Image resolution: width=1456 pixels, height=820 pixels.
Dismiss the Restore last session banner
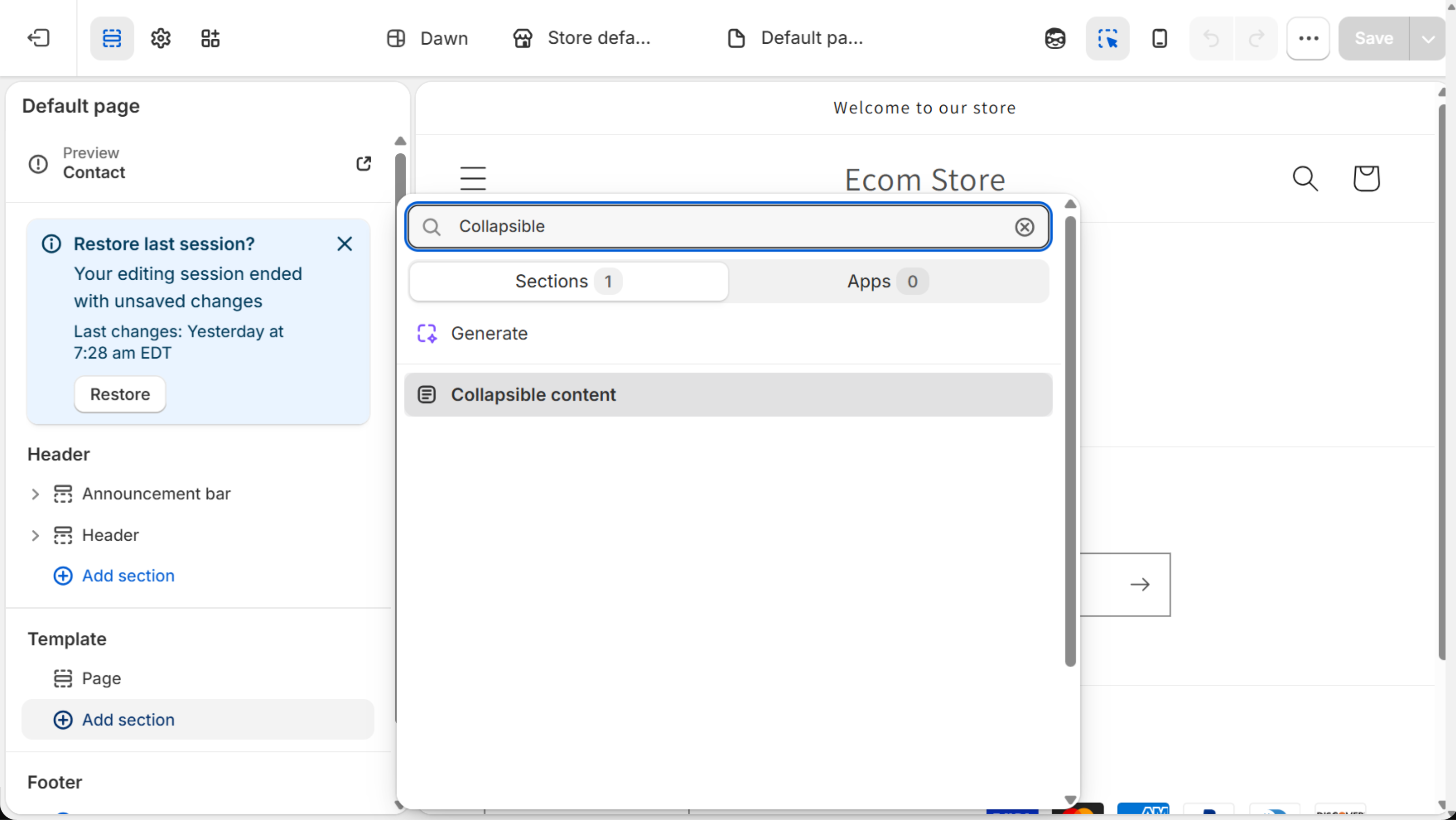coord(344,244)
